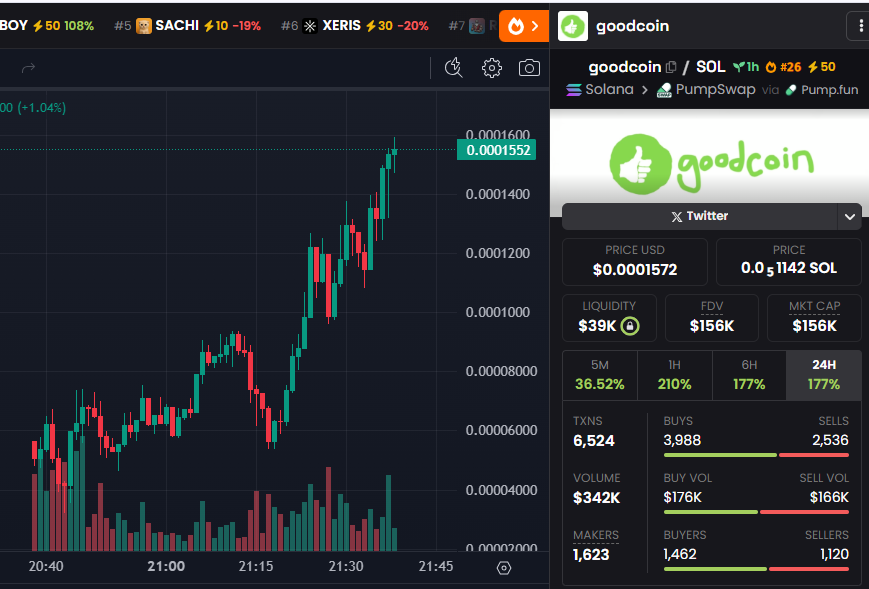Click the MAKERS value 1,623
Screen dimensions: 869x589
point(591,555)
